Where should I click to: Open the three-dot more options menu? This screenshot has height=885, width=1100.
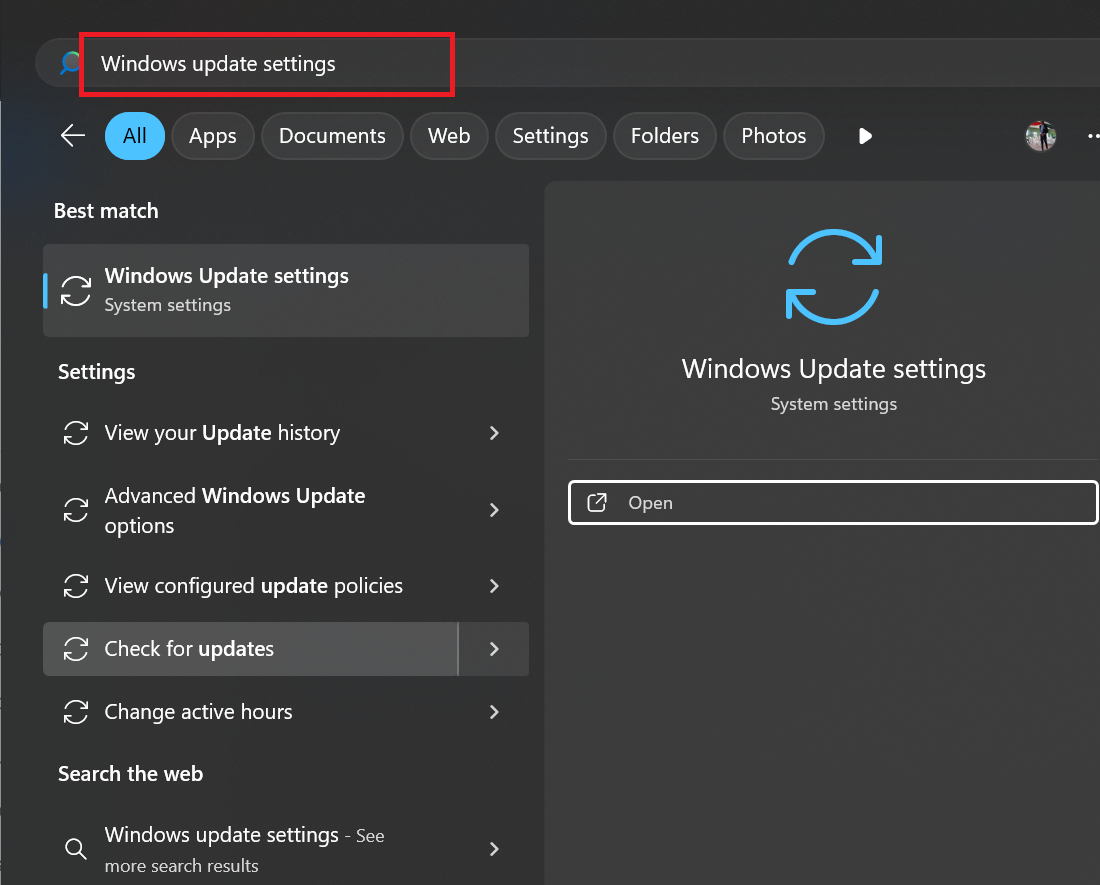click(x=1093, y=136)
